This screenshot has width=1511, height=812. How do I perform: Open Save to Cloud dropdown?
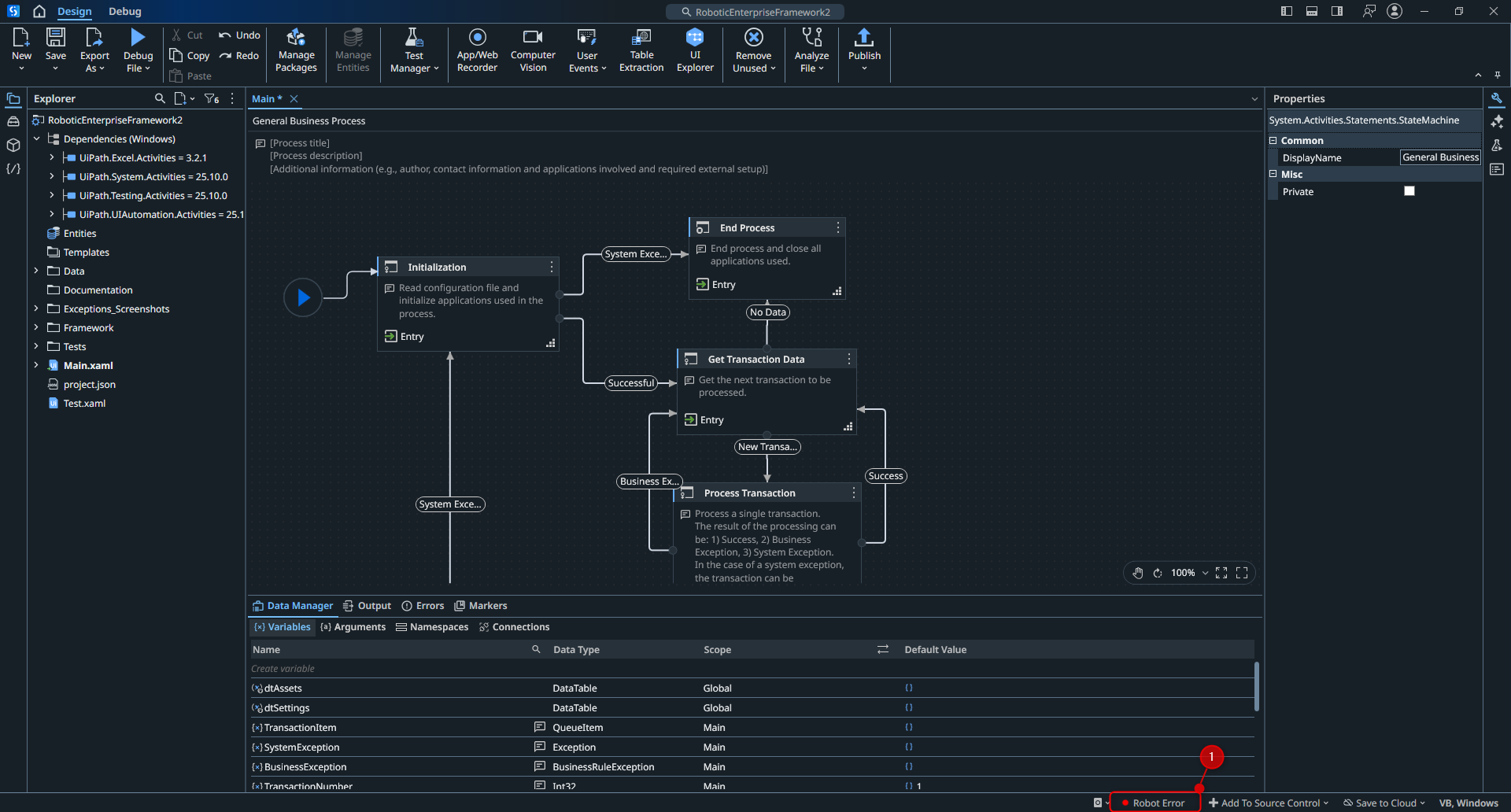(x=1384, y=803)
